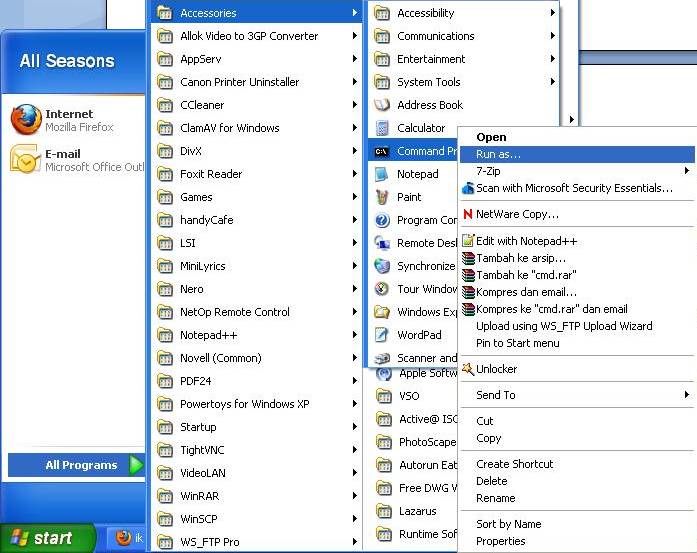Click the Scanner and Camera icon

click(x=382, y=358)
